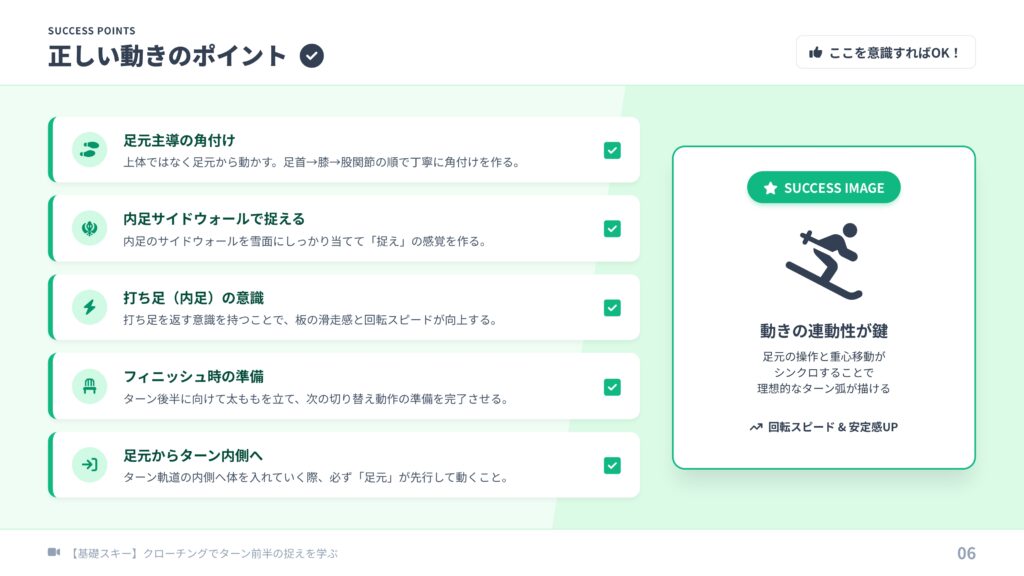Click the green SUCCESS IMAGE badge

tap(823, 188)
